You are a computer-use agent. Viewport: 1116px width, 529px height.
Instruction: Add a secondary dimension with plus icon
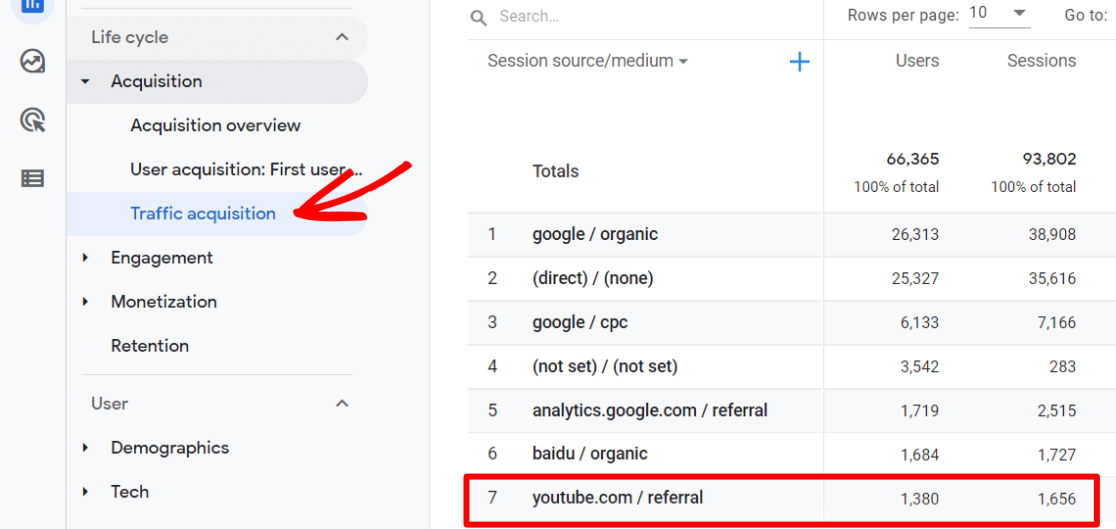click(x=800, y=62)
